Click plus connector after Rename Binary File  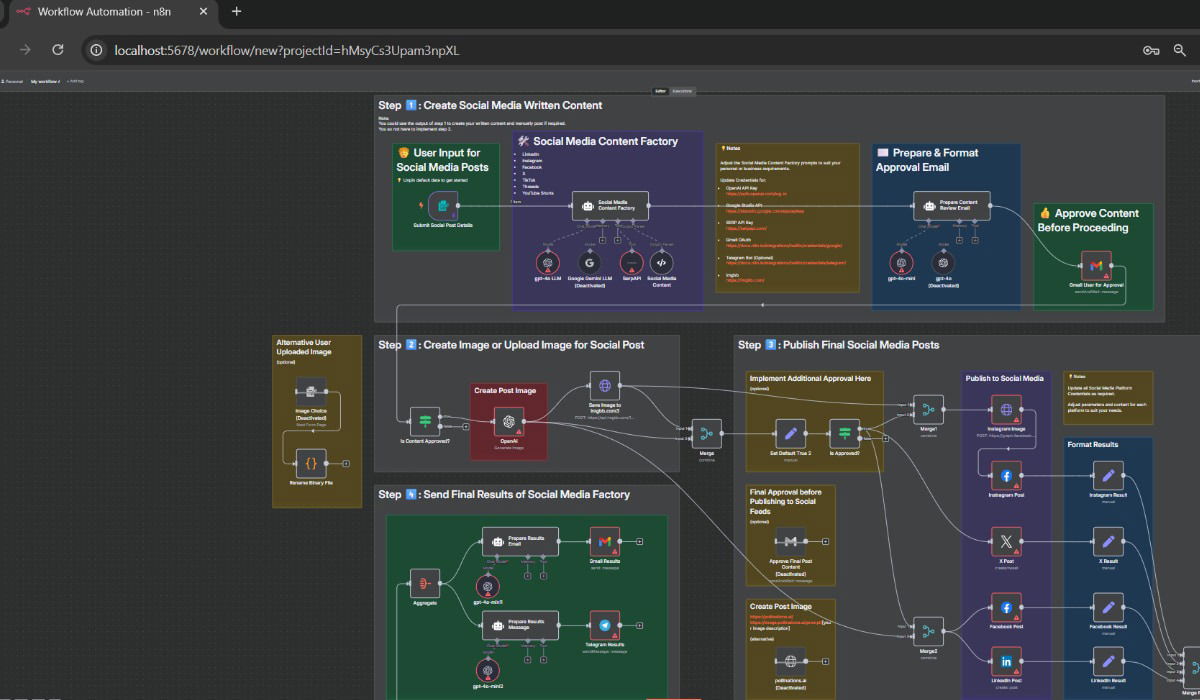346,463
